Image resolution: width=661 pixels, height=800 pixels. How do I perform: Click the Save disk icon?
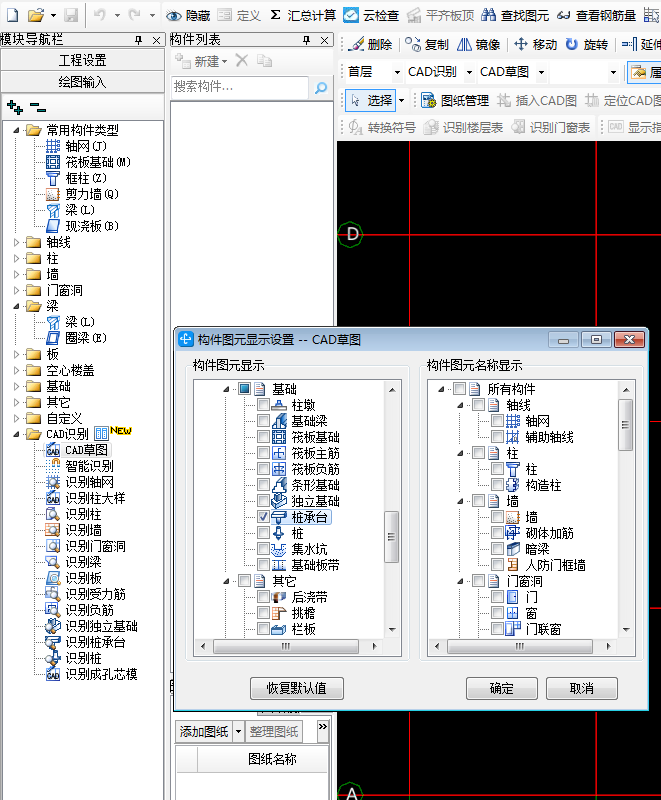(70, 15)
